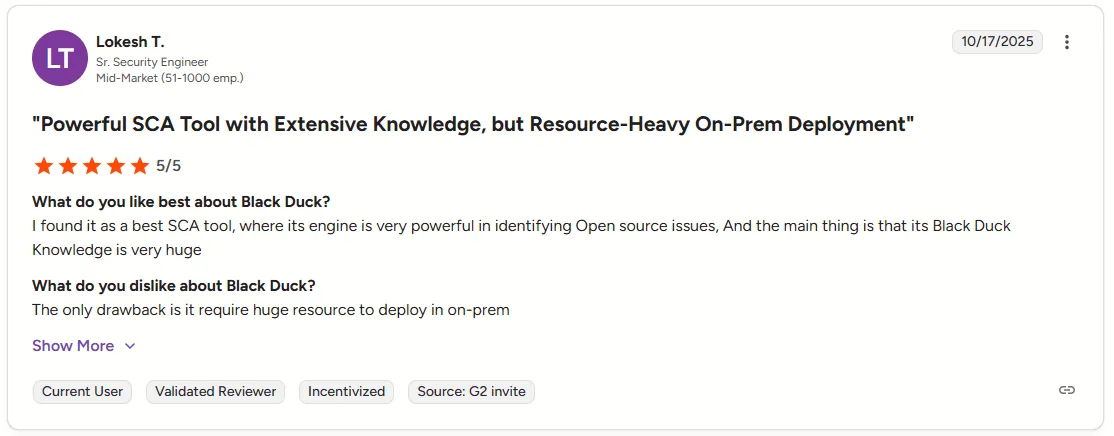Open reviewer name Lokesh T.
1114x436 pixels.
pyautogui.click(x=130, y=42)
